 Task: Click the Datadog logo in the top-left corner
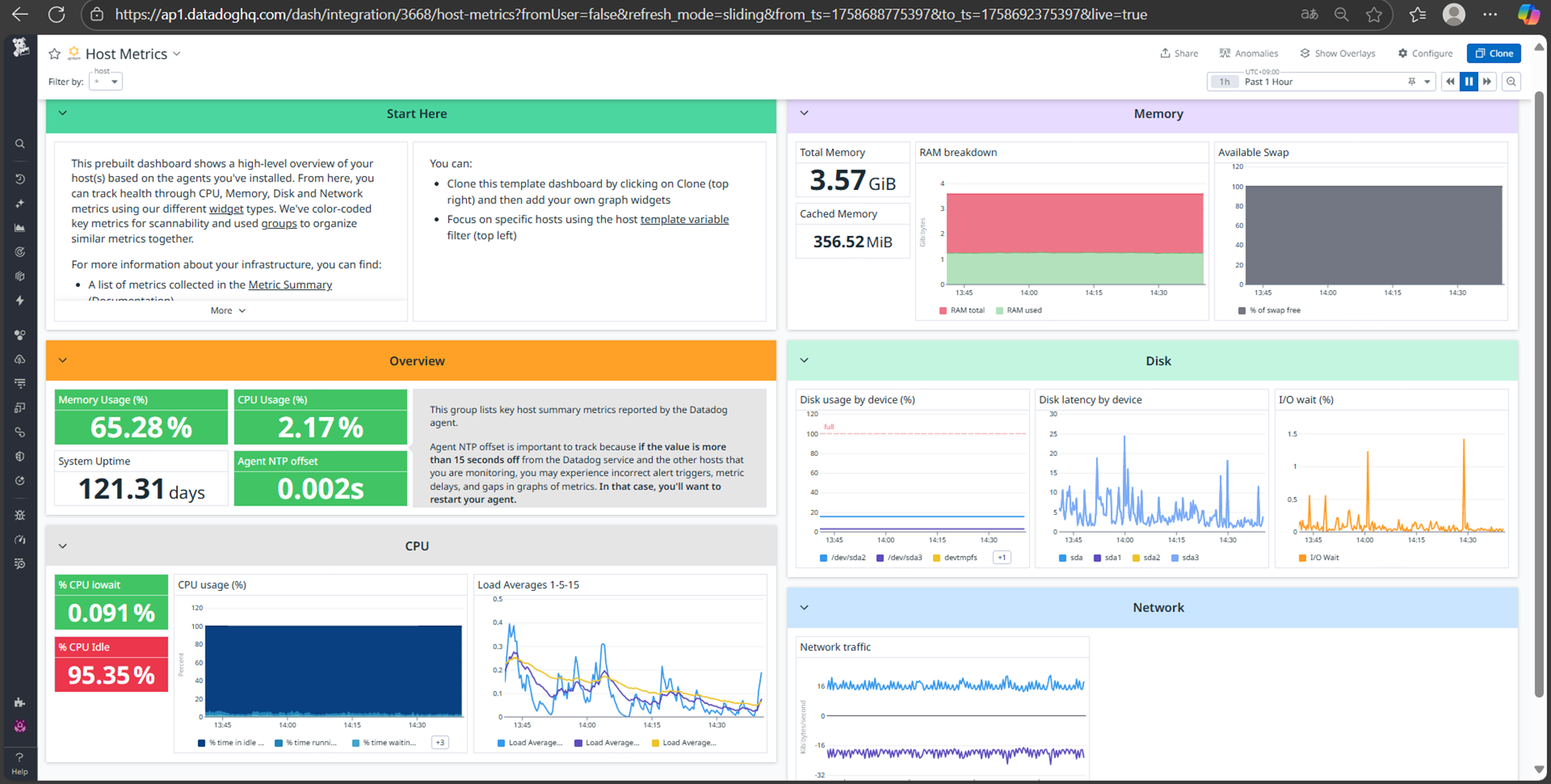click(x=20, y=47)
